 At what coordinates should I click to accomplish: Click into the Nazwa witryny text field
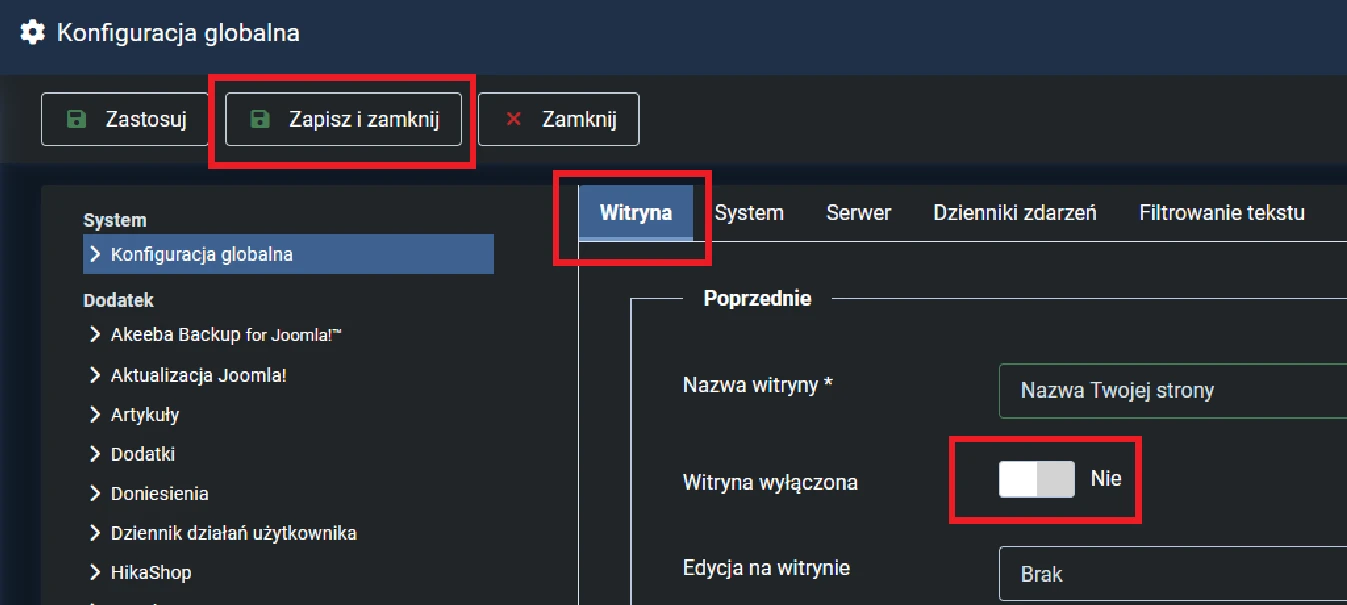point(1170,390)
